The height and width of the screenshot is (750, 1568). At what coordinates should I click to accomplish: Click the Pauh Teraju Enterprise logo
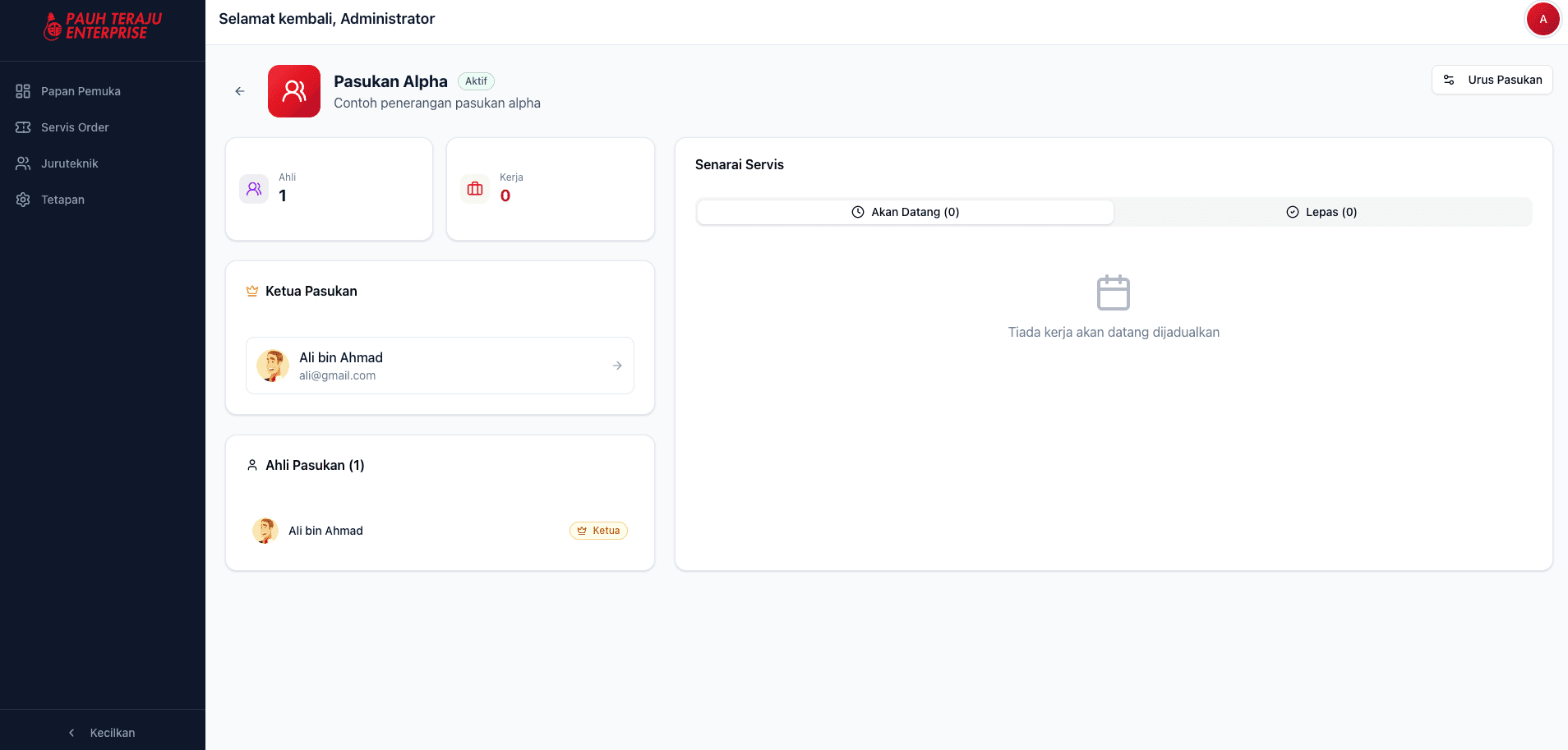pos(103,26)
